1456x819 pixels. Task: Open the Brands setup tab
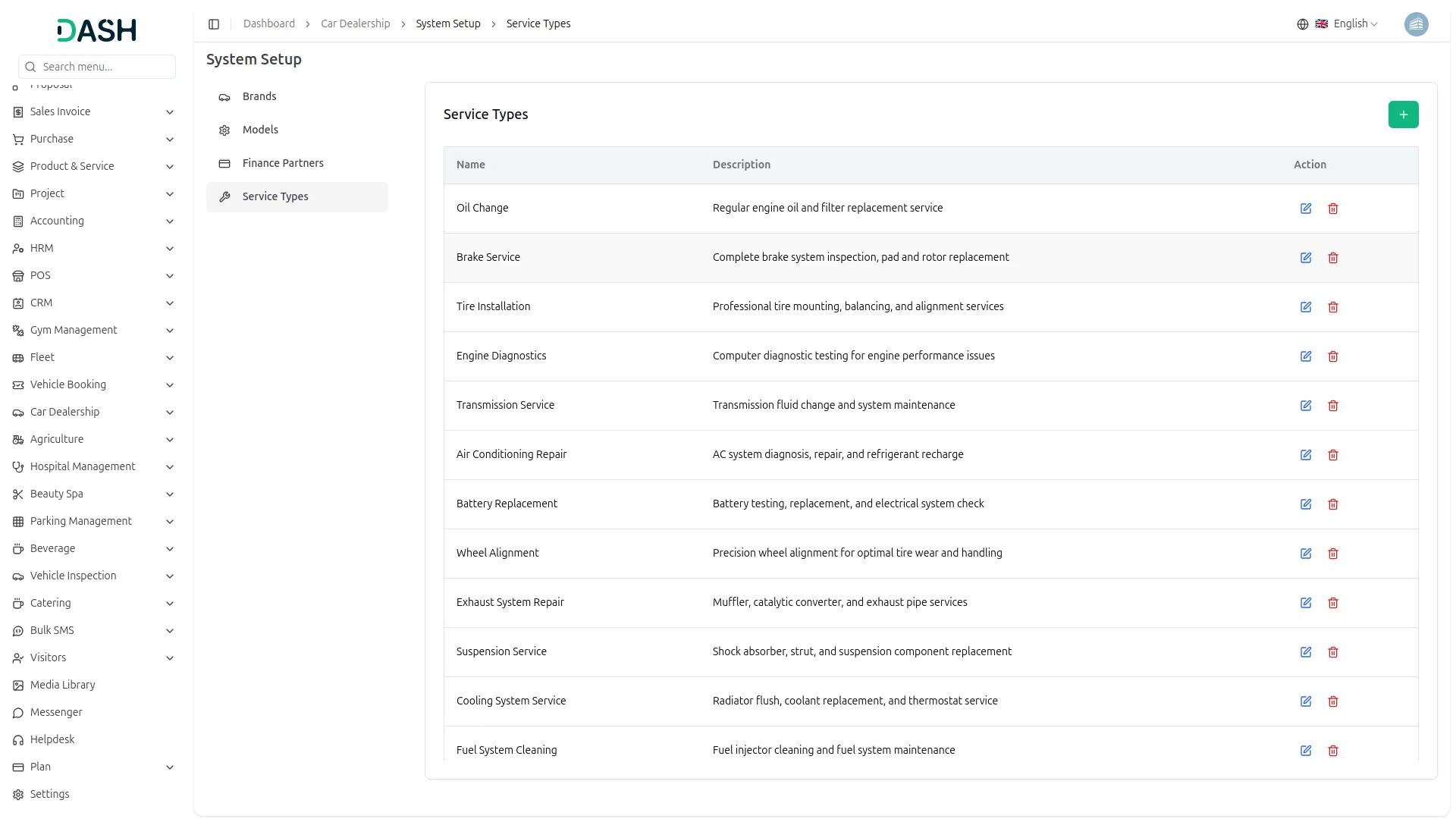point(259,96)
